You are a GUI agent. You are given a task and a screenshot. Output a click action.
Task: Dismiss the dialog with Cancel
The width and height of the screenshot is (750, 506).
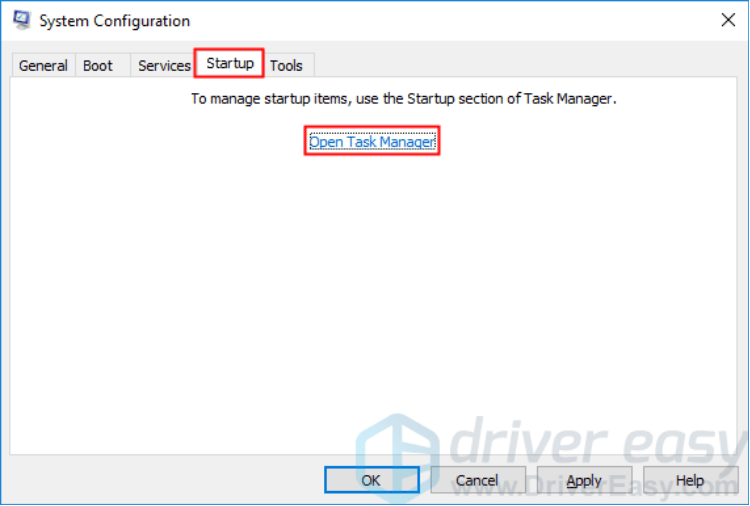478,480
